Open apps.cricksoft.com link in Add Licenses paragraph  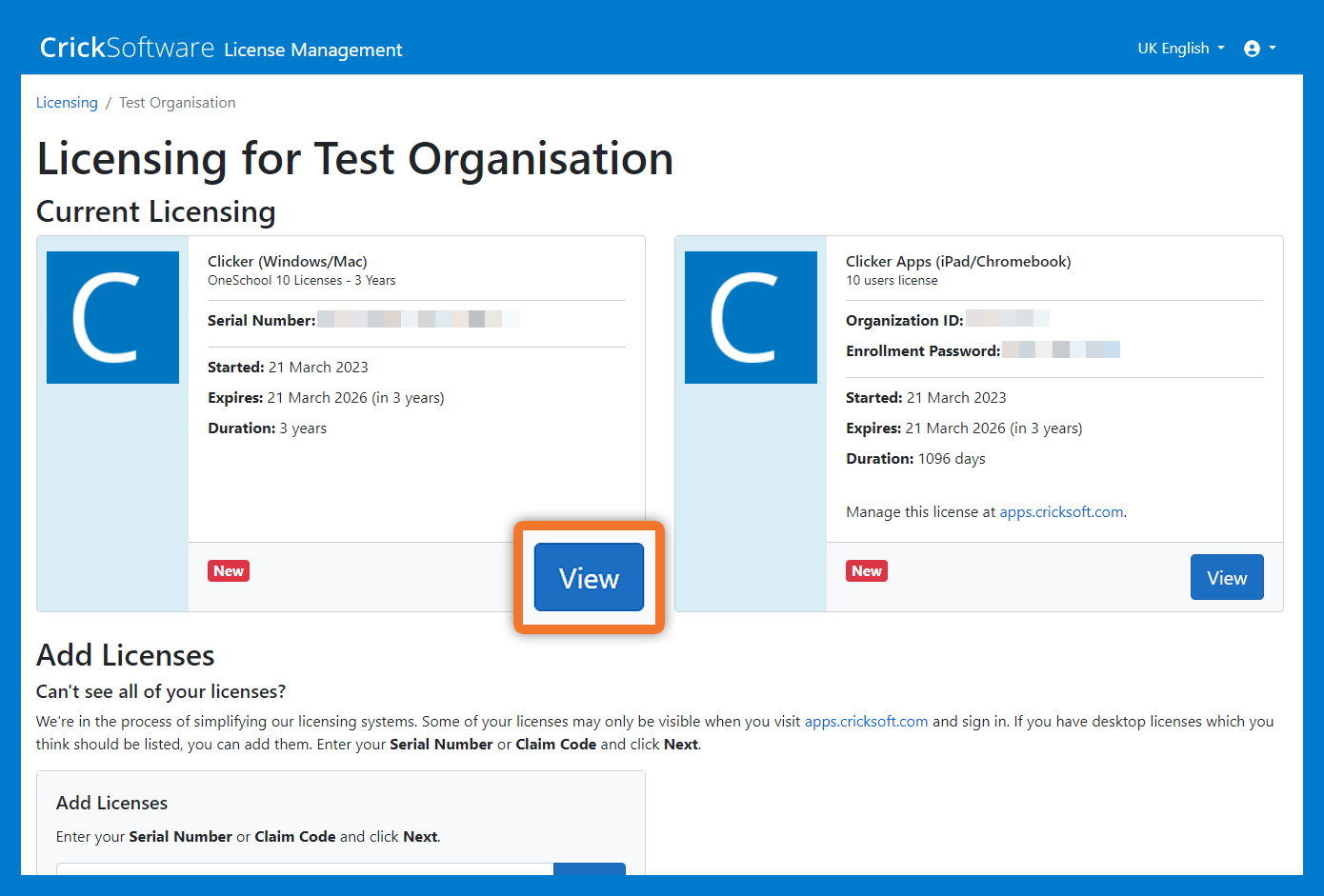(866, 722)
